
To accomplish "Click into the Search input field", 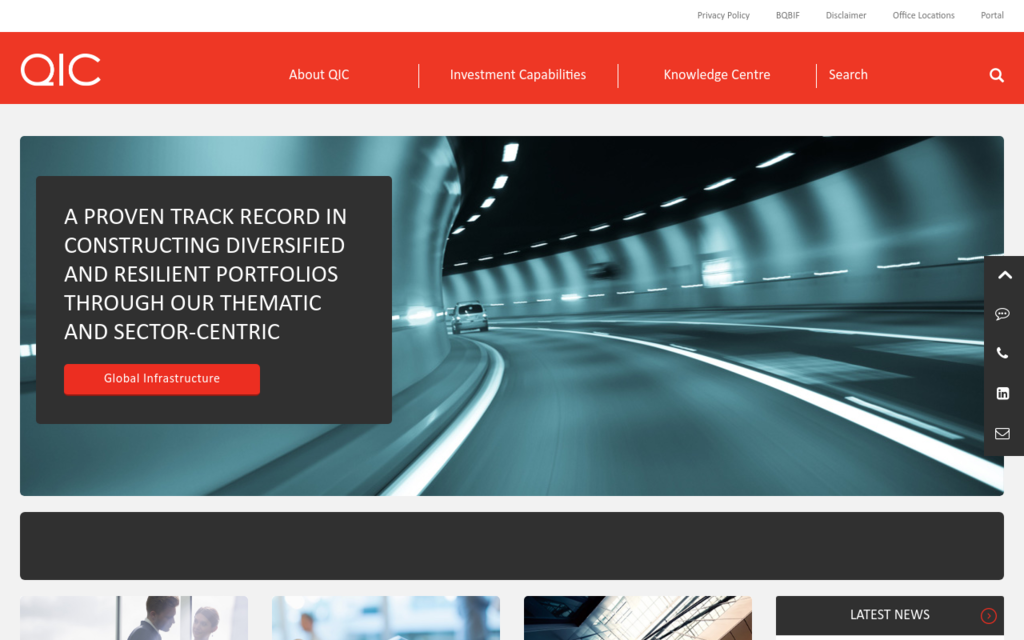I will (x=900, y=75).
